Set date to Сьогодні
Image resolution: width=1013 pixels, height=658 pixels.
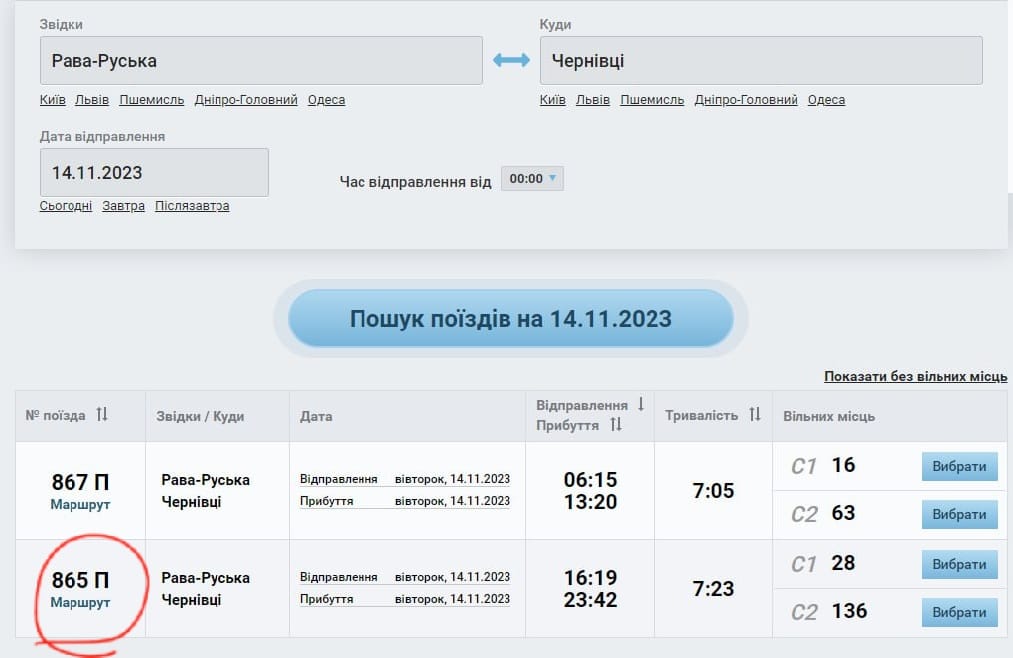tap(66, 205)
